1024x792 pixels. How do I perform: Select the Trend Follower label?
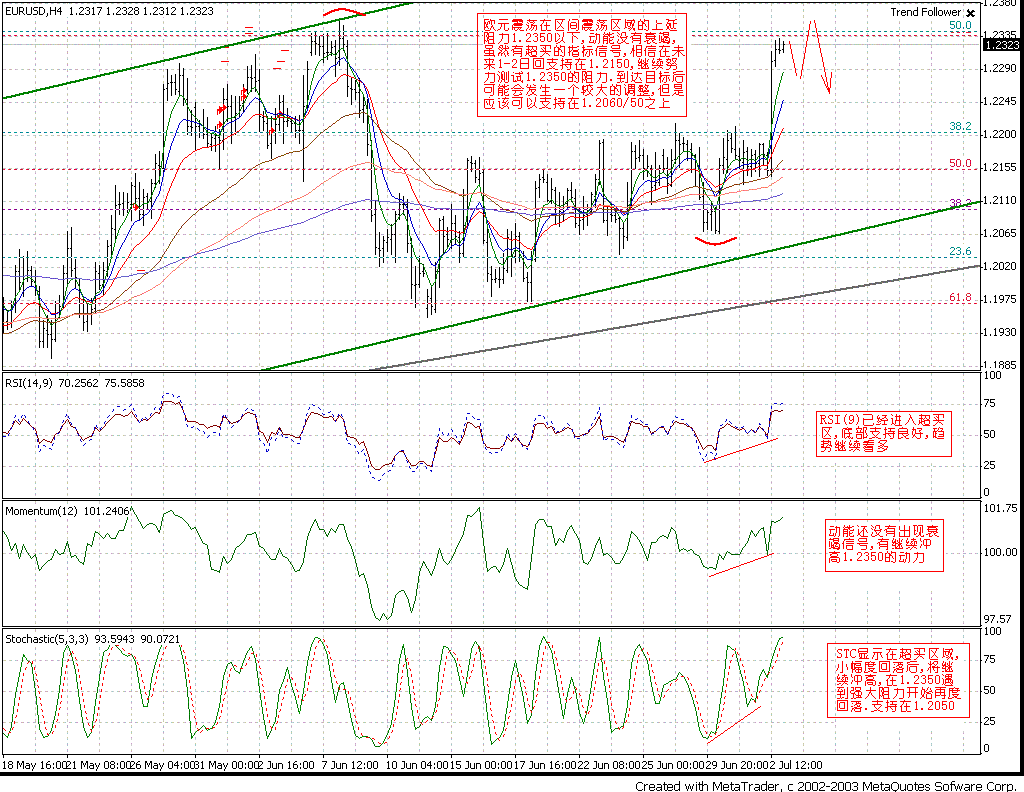click(926, 12)
